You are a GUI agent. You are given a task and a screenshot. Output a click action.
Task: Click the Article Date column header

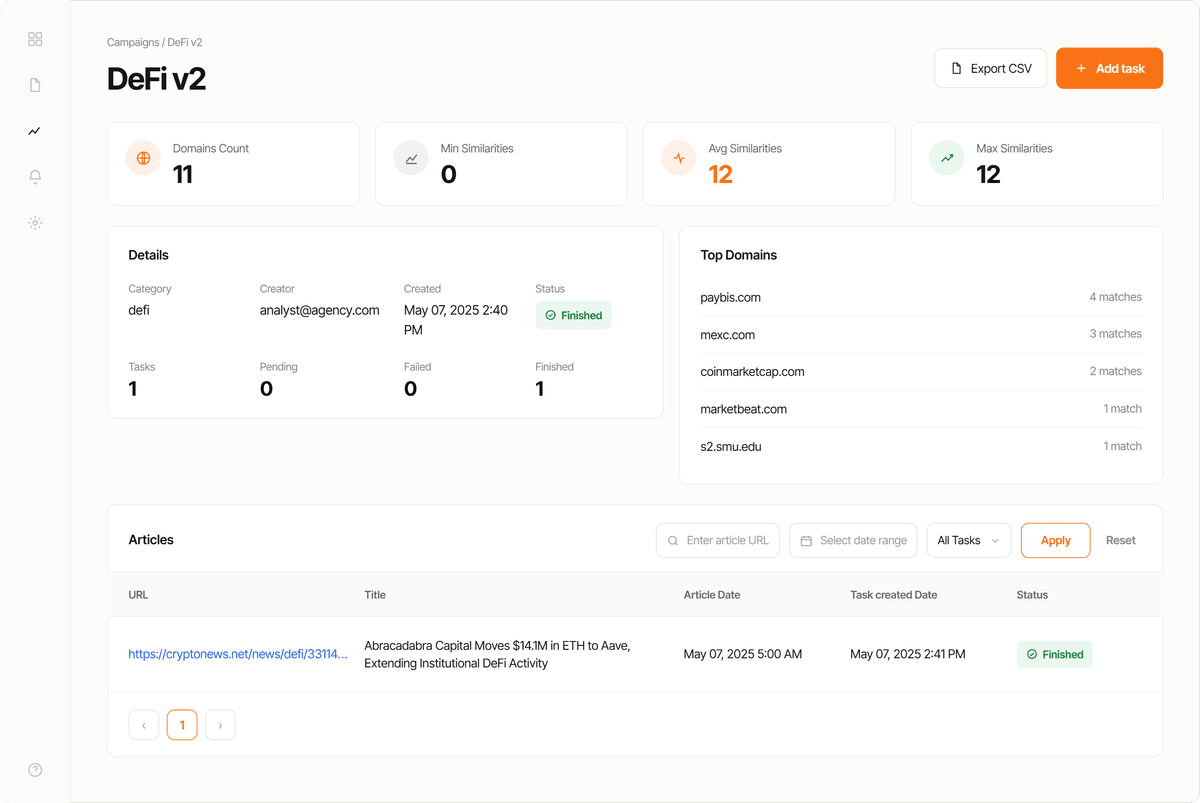click(x=712, y=595)
